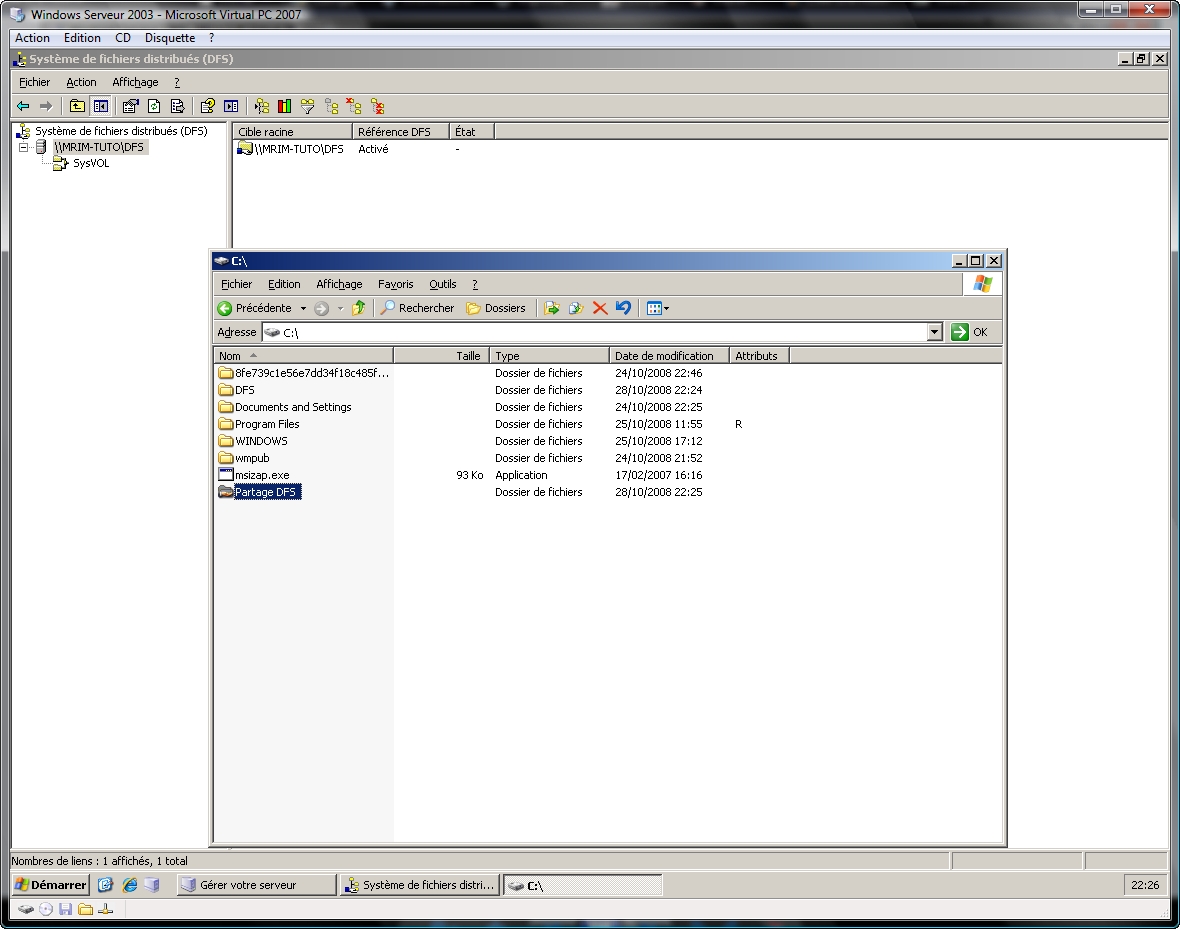Viewport: 1180px width, 929px height.
Task: Click the Explorer forward arrow icon
Action: click(x=321, y=308)
